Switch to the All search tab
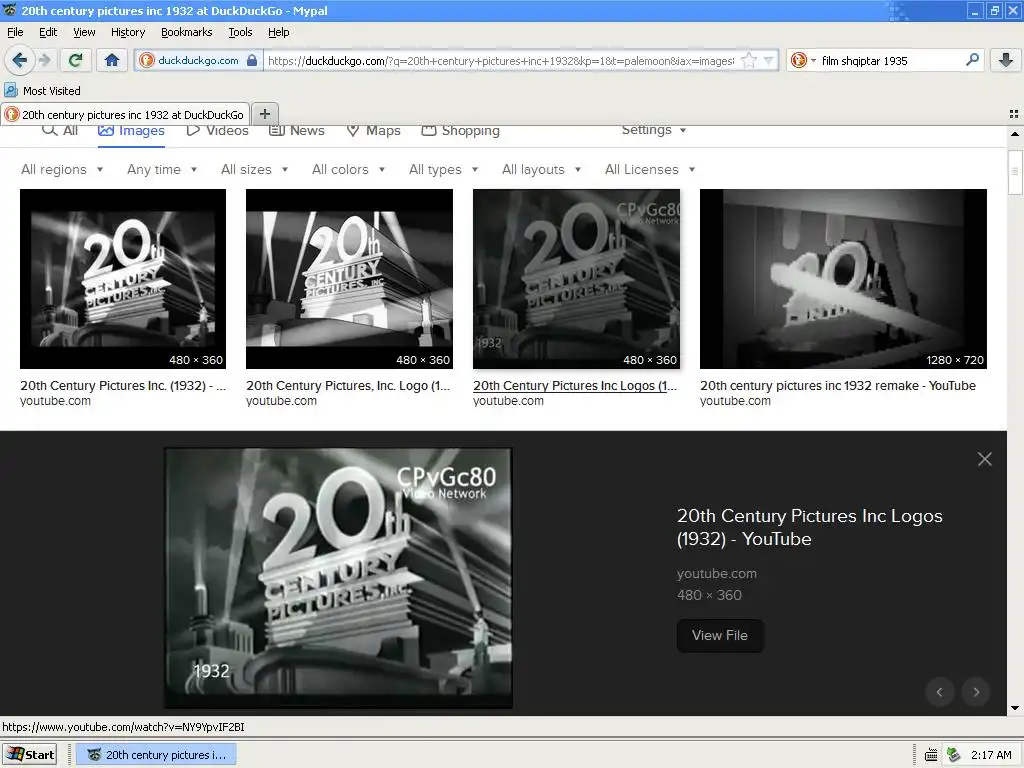 coord(59,131)
